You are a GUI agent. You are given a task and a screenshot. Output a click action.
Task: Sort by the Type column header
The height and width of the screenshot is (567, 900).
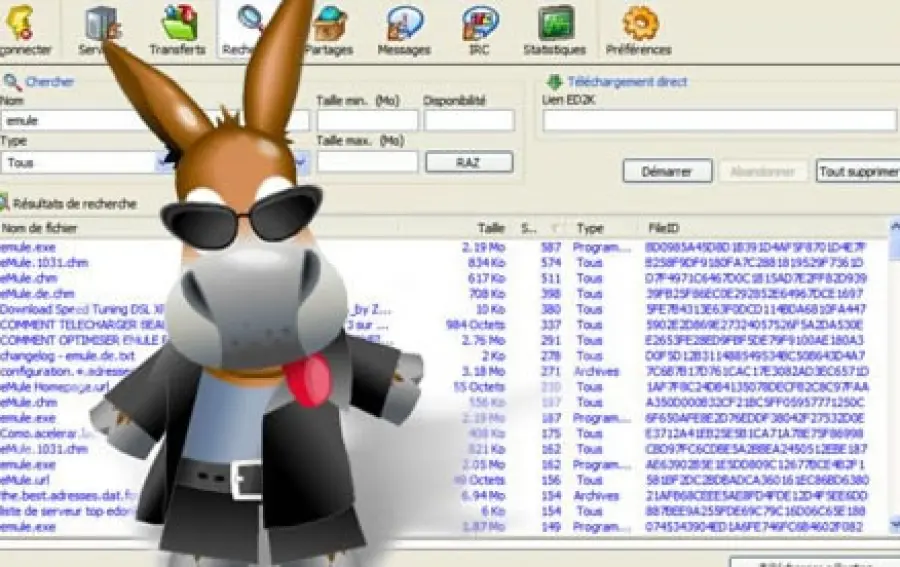tap(590, 228)
